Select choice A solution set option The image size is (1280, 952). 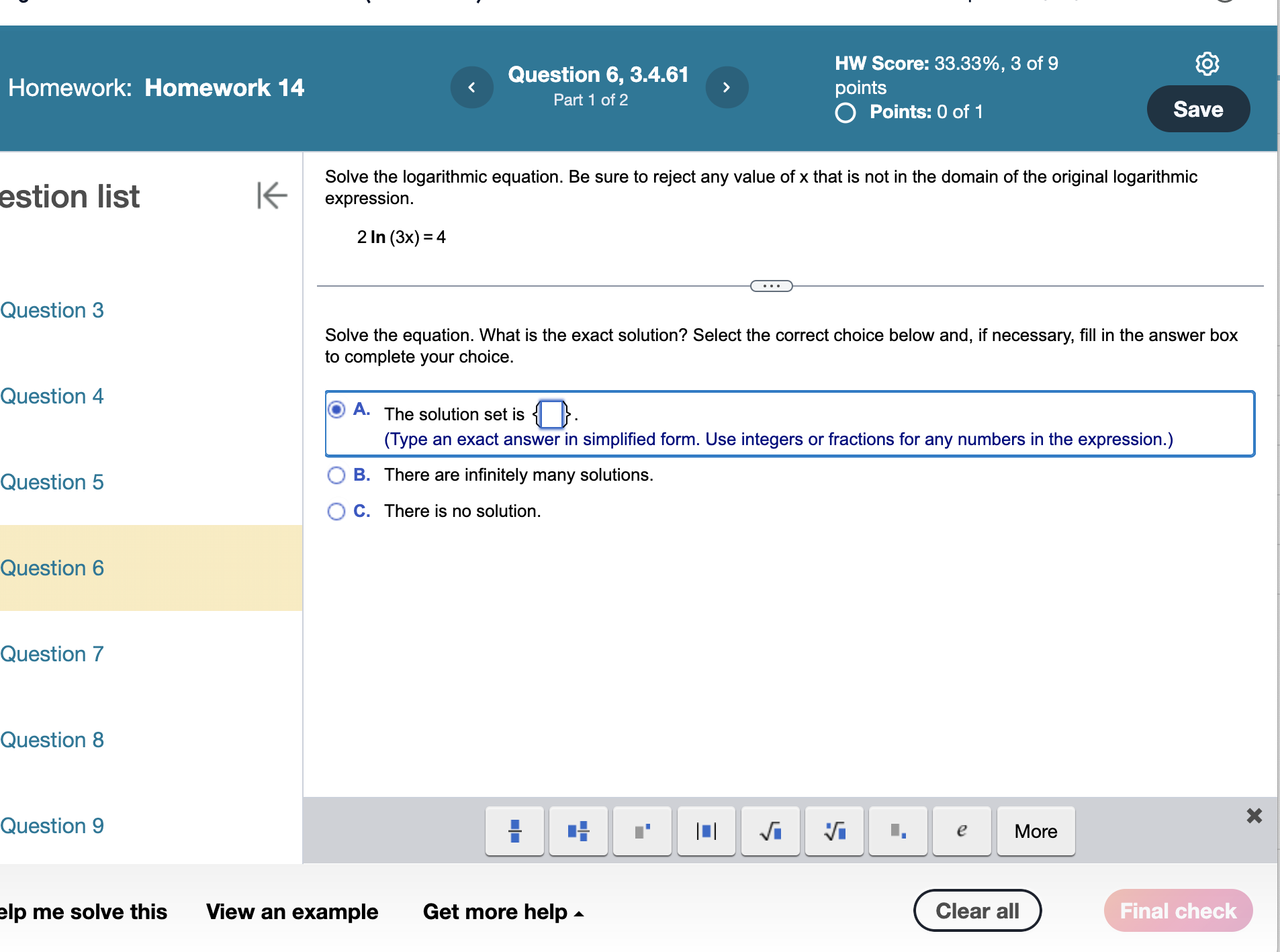point(337,409)
